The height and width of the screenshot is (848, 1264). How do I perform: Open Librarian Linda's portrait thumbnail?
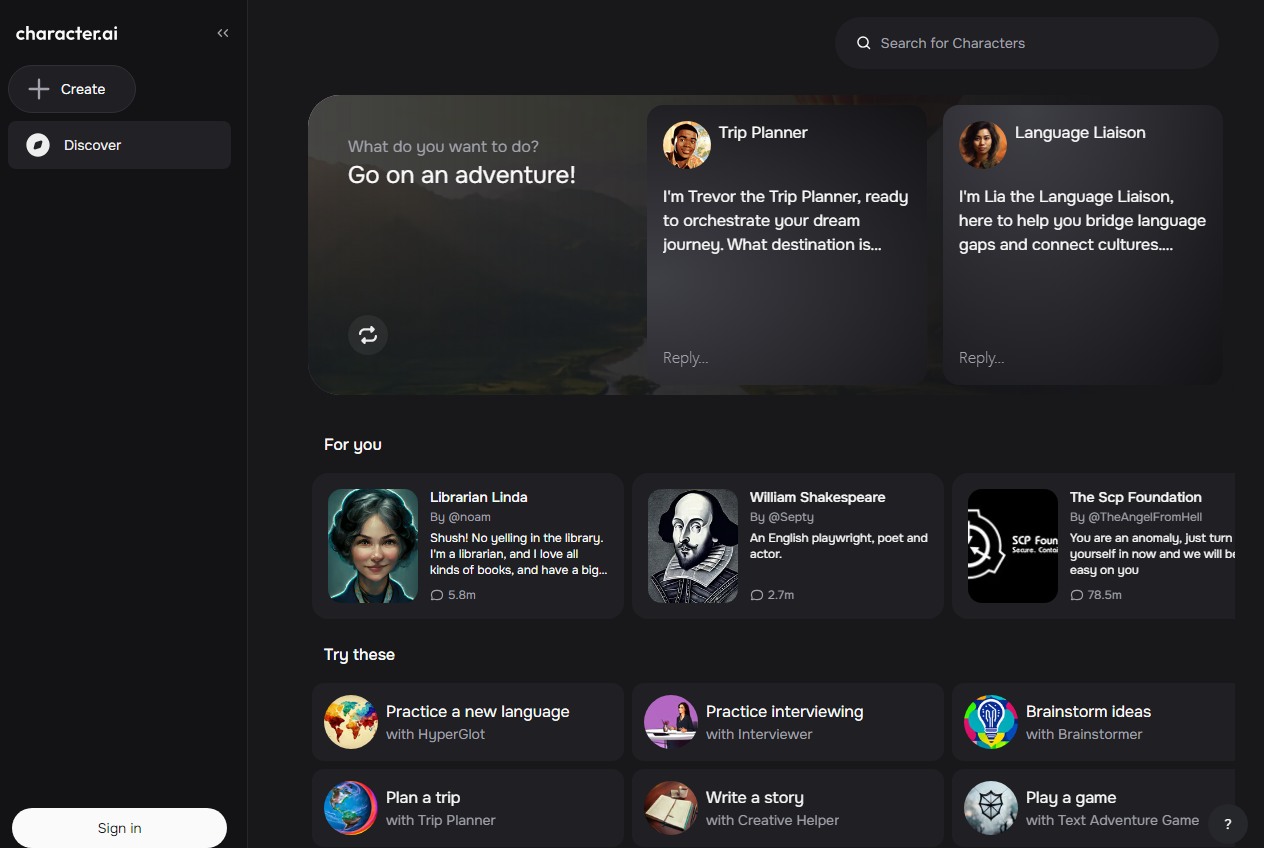coord(373,546)
